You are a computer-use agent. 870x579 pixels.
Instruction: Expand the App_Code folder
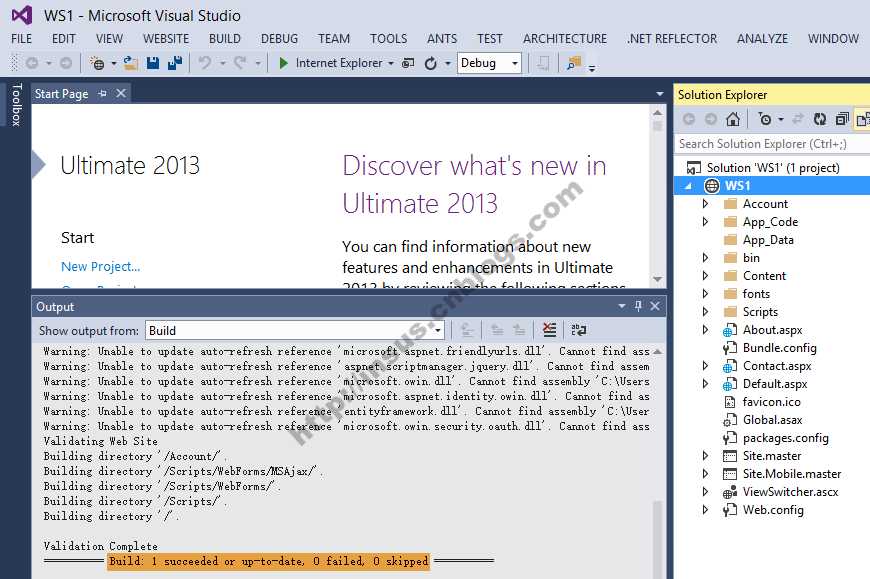click(x=705, y=222)
